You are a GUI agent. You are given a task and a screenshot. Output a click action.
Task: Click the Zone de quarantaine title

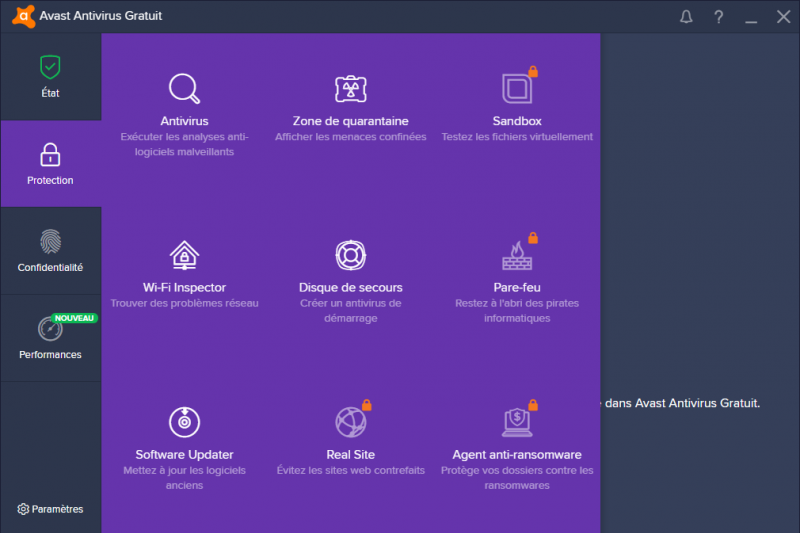[351, 121]
